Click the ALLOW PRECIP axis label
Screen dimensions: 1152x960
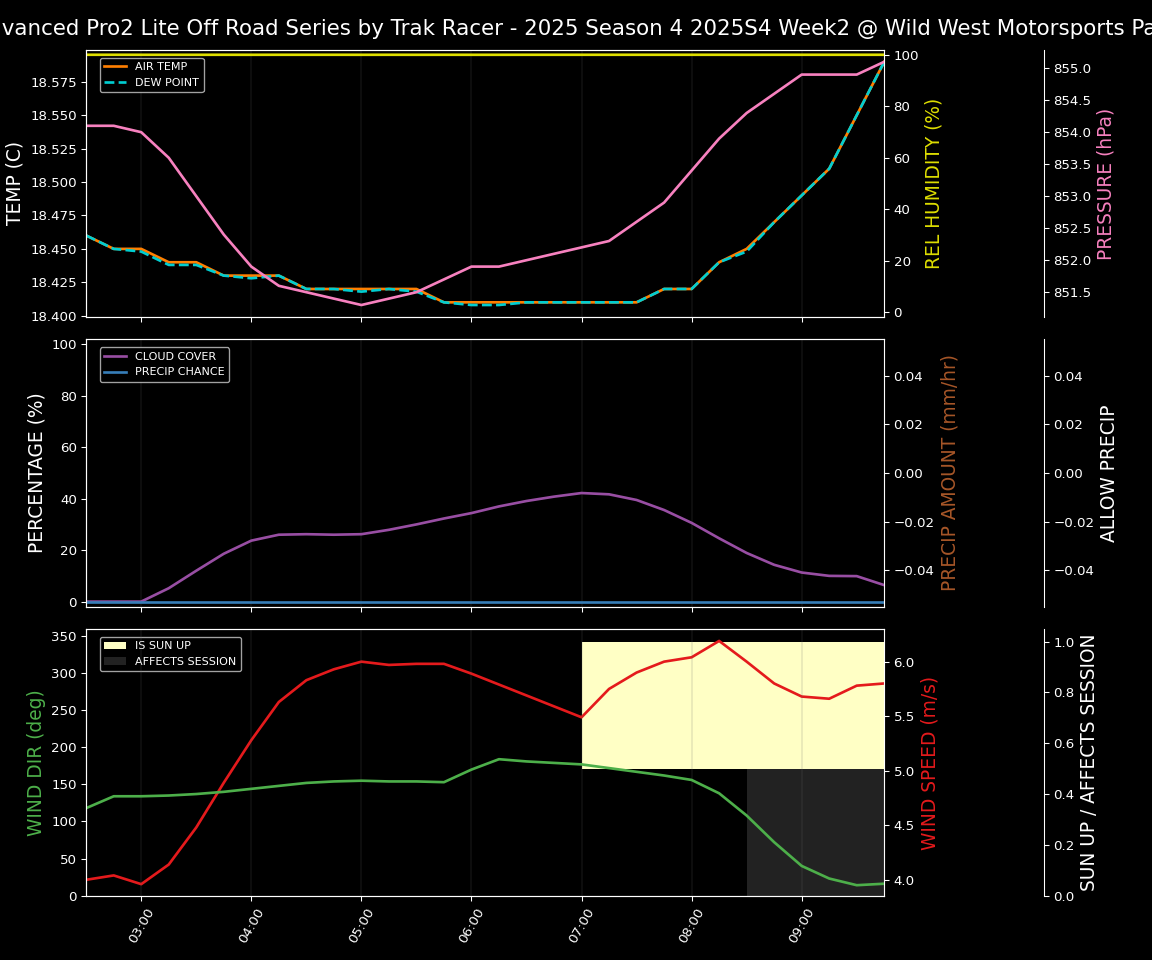click(x=1108, y=473)
